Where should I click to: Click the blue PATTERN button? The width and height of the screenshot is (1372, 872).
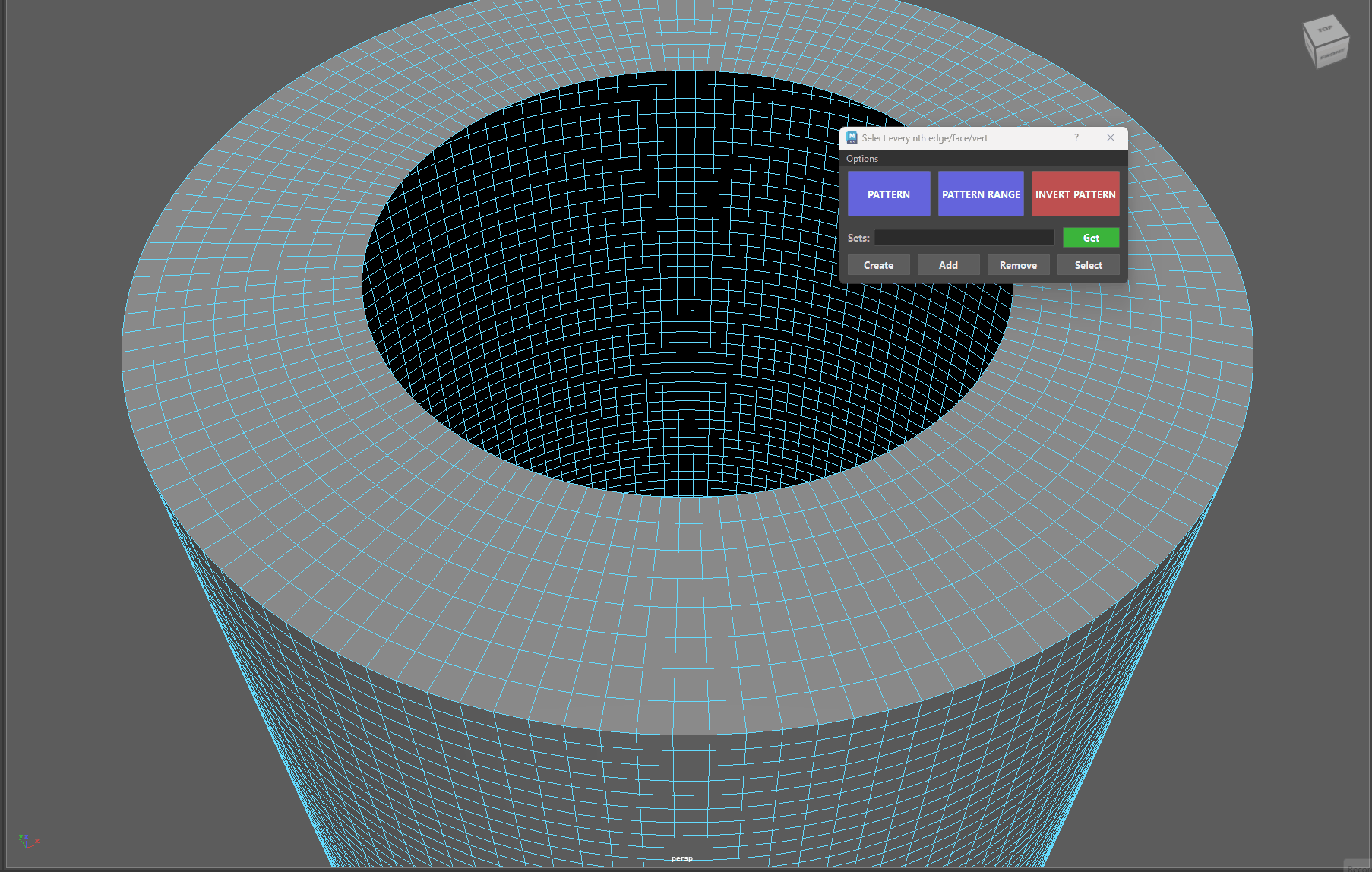889,194
